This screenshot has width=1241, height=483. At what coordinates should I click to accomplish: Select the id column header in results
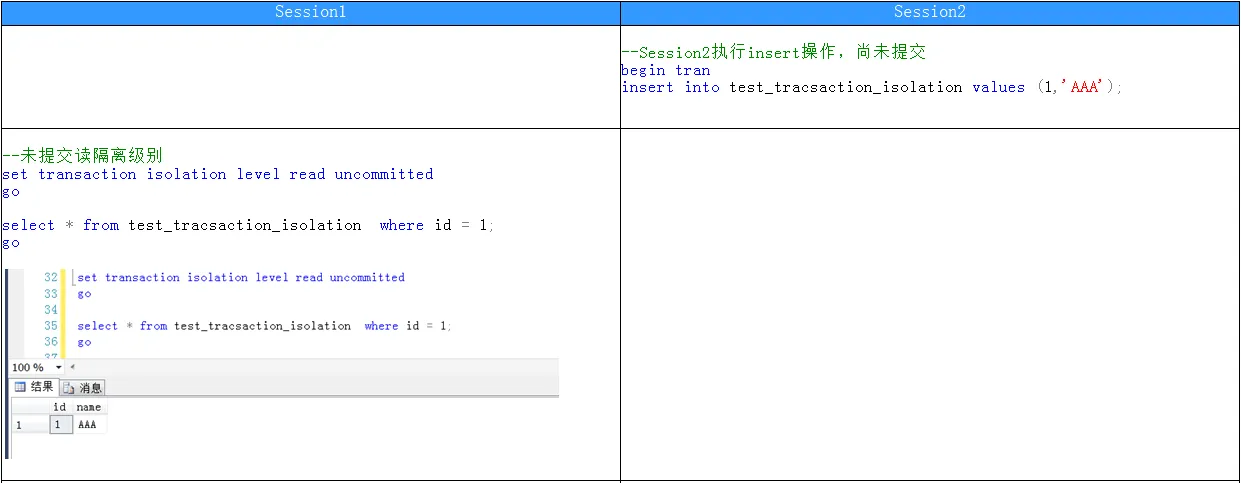click(x=60, y=407)
